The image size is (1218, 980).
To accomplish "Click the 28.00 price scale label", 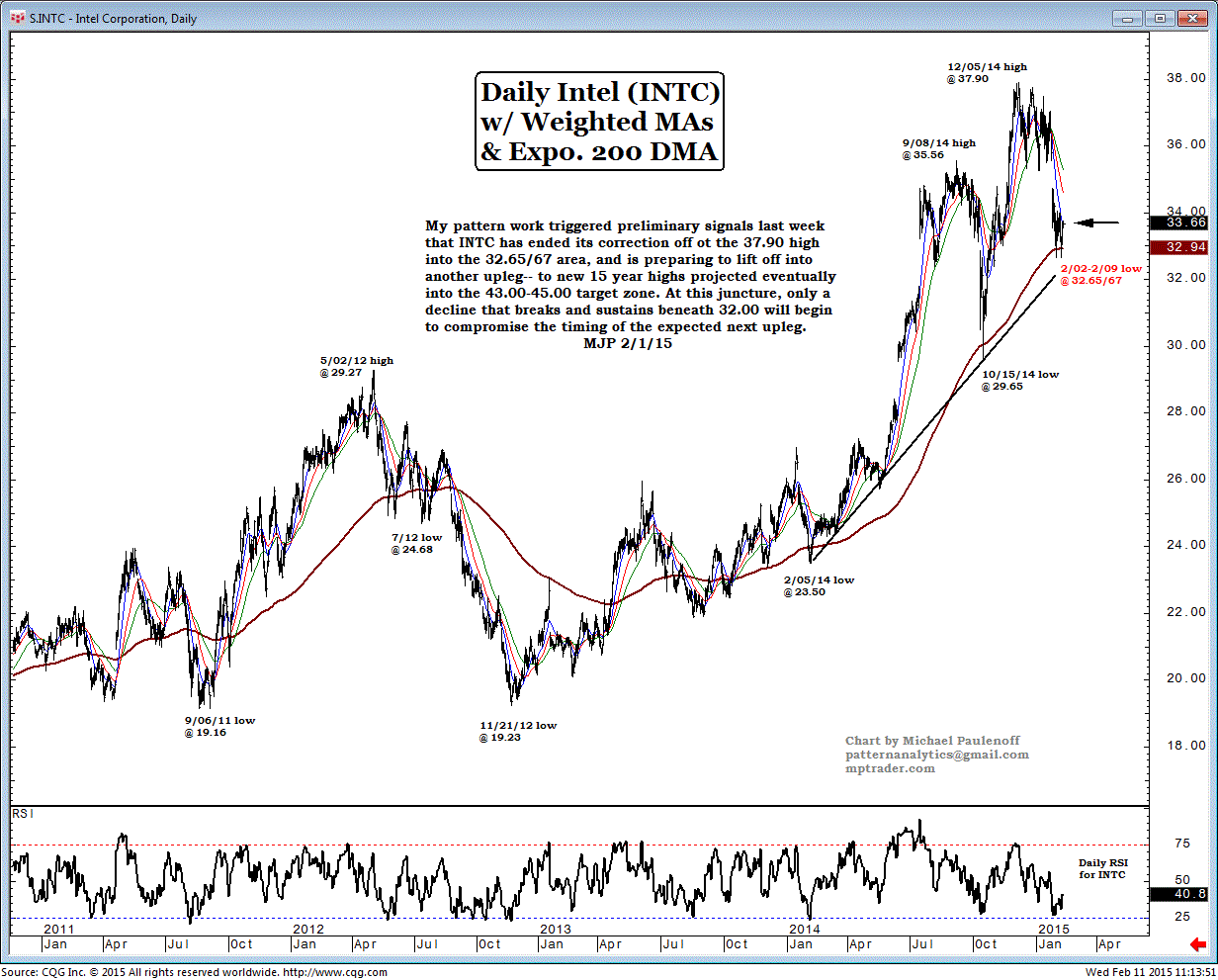I will [x=1185, y=411].
